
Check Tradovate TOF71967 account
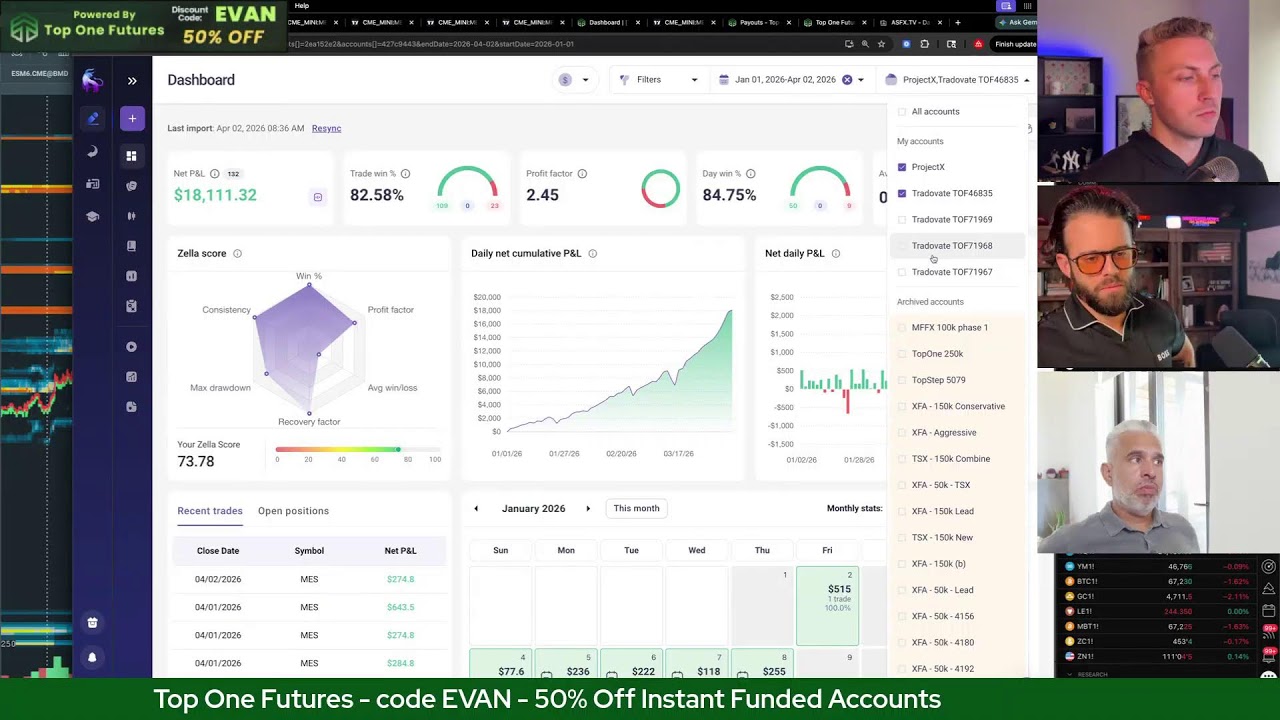pyautogui.click(x=902, y=272)
